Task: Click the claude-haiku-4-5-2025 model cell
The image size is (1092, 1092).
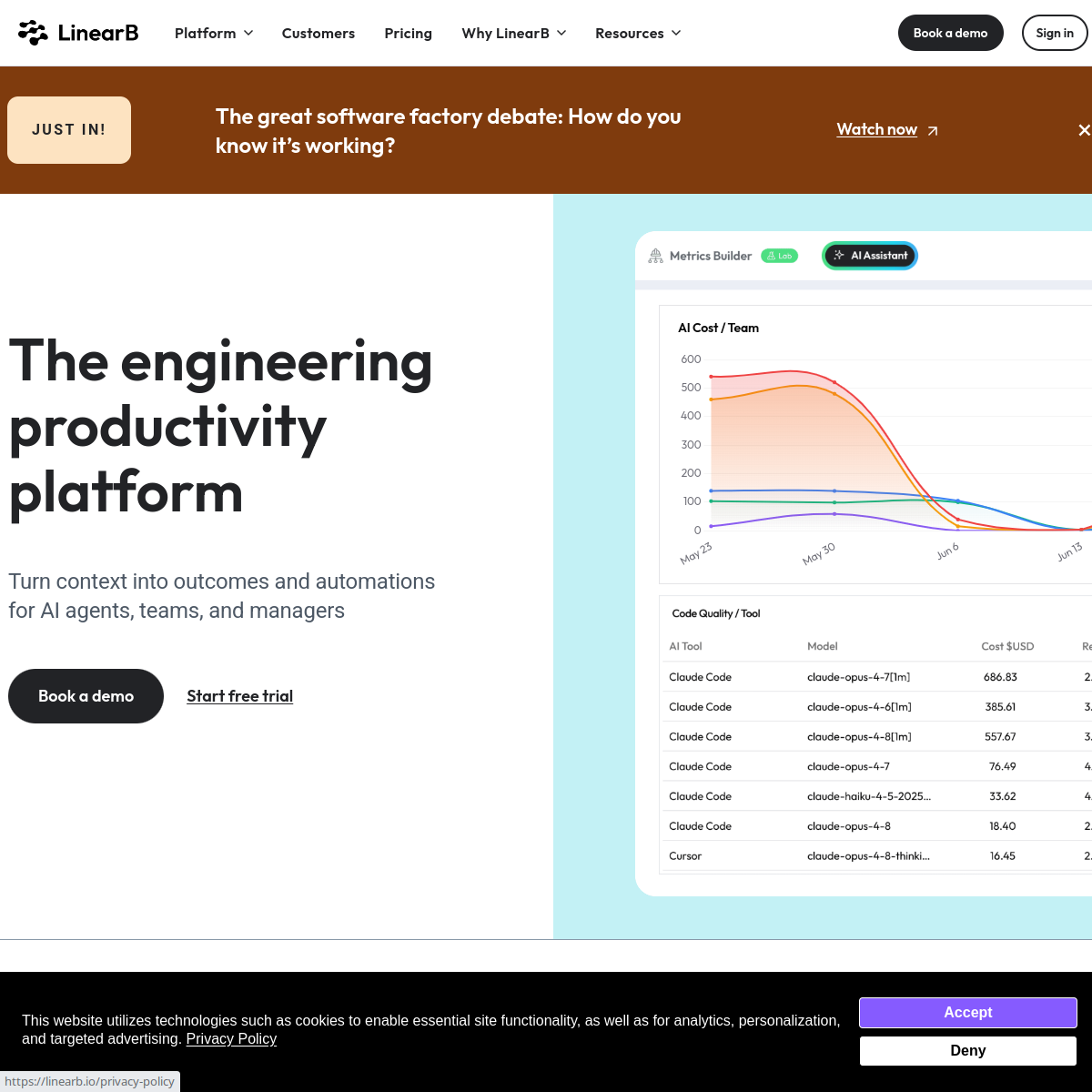Action: pos(869,796)
